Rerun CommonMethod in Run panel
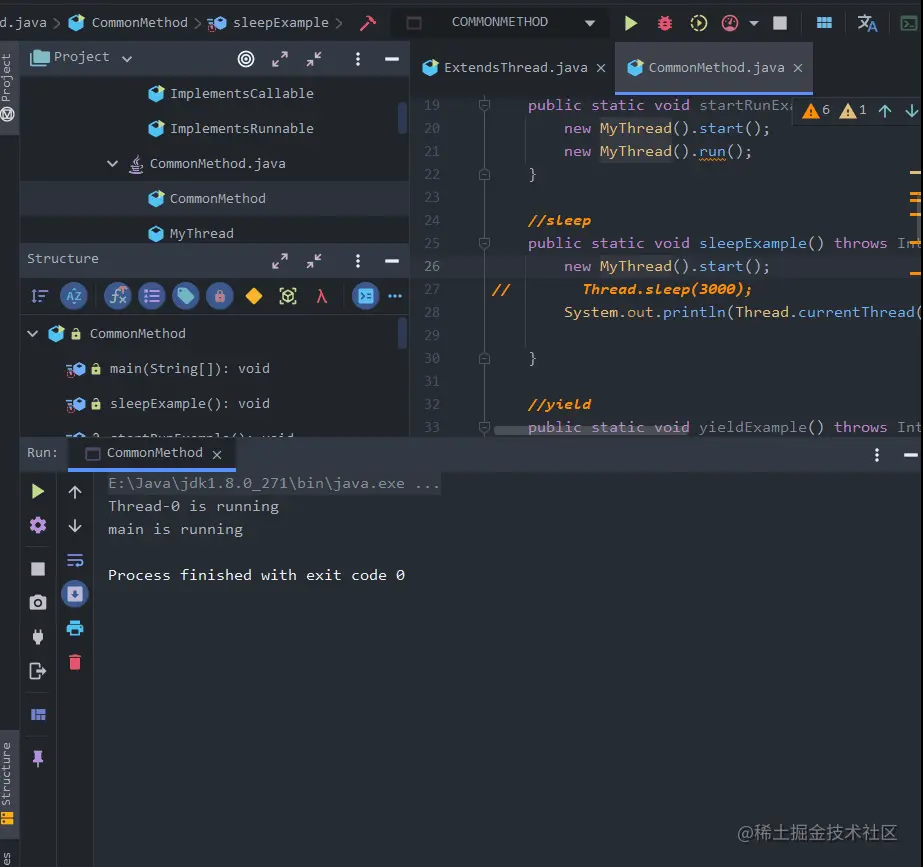 (38, 491)
